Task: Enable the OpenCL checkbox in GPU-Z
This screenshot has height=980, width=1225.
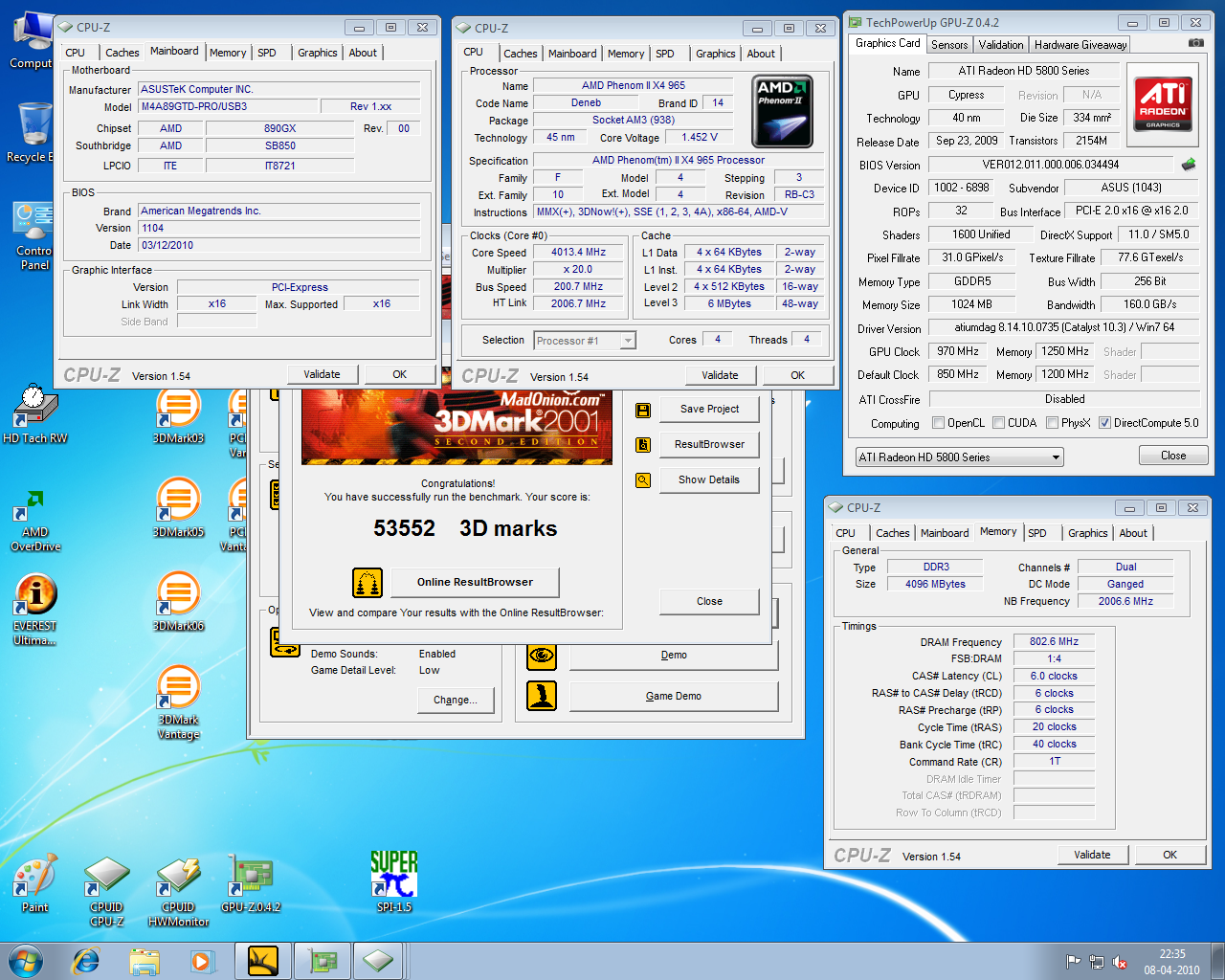Action: coord(939,423)
